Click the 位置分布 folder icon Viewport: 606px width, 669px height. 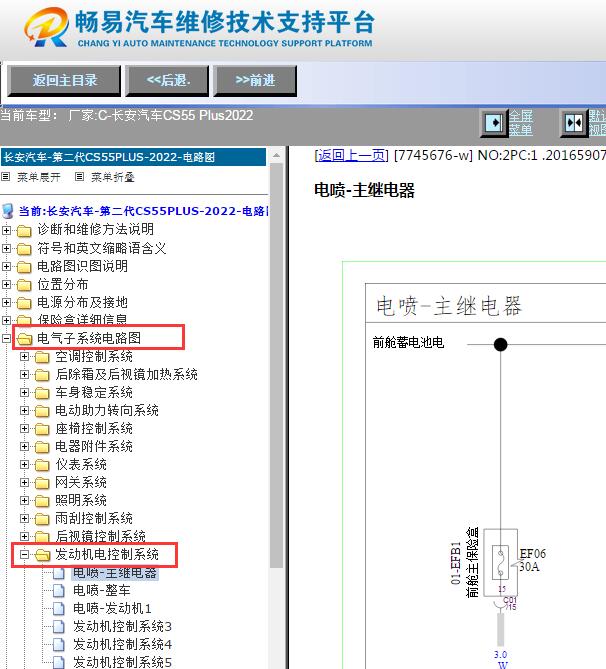coord(24,285)
